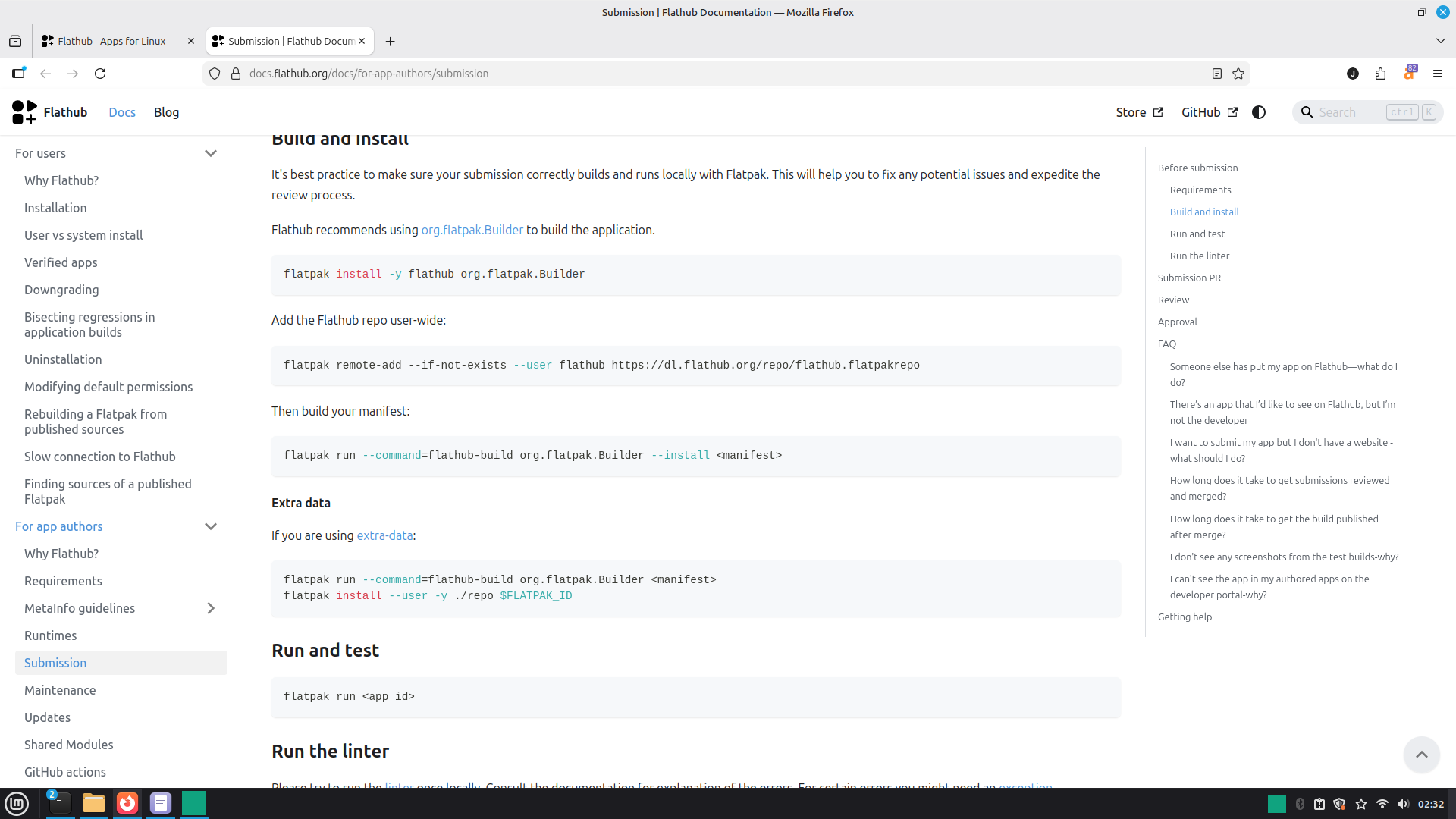Image resolution: width=1456 pixels, height=819 pixels.
Task: Click the scroll-to-top arrow button
Action: click(1421, 755)
